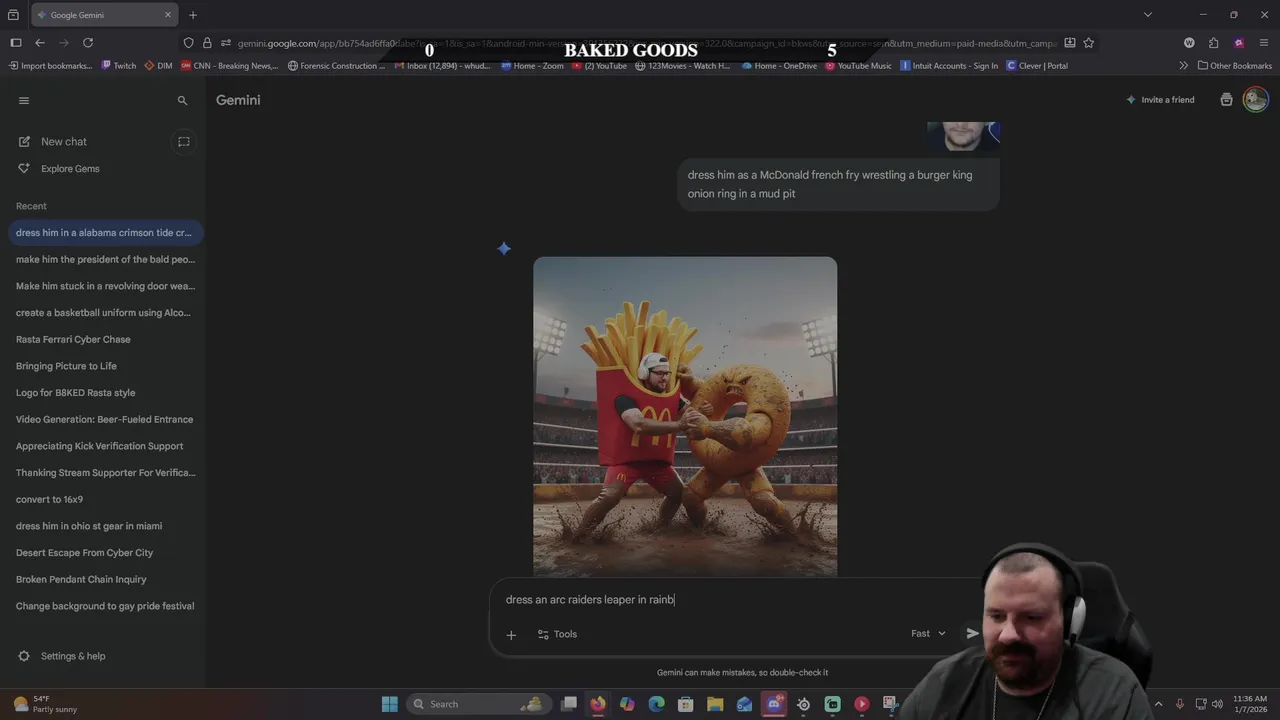Click the uploaded photo thumbnail above the prompt
The width and height of the screenshot is (1280, 720).
tap(963, 136)
